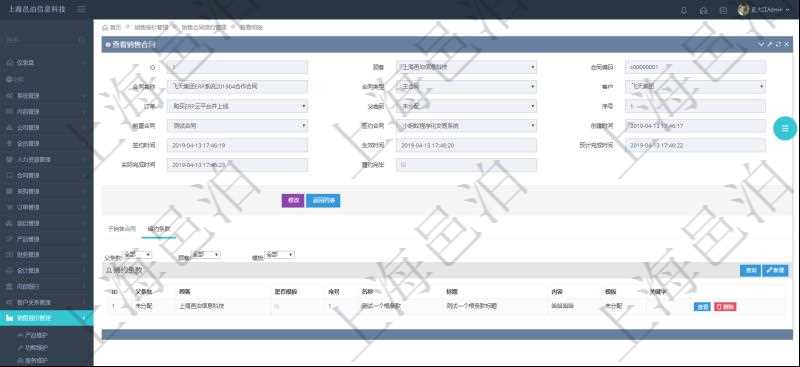Select the 履约条款 tab
800x367 pixels.
coord(159,229)
